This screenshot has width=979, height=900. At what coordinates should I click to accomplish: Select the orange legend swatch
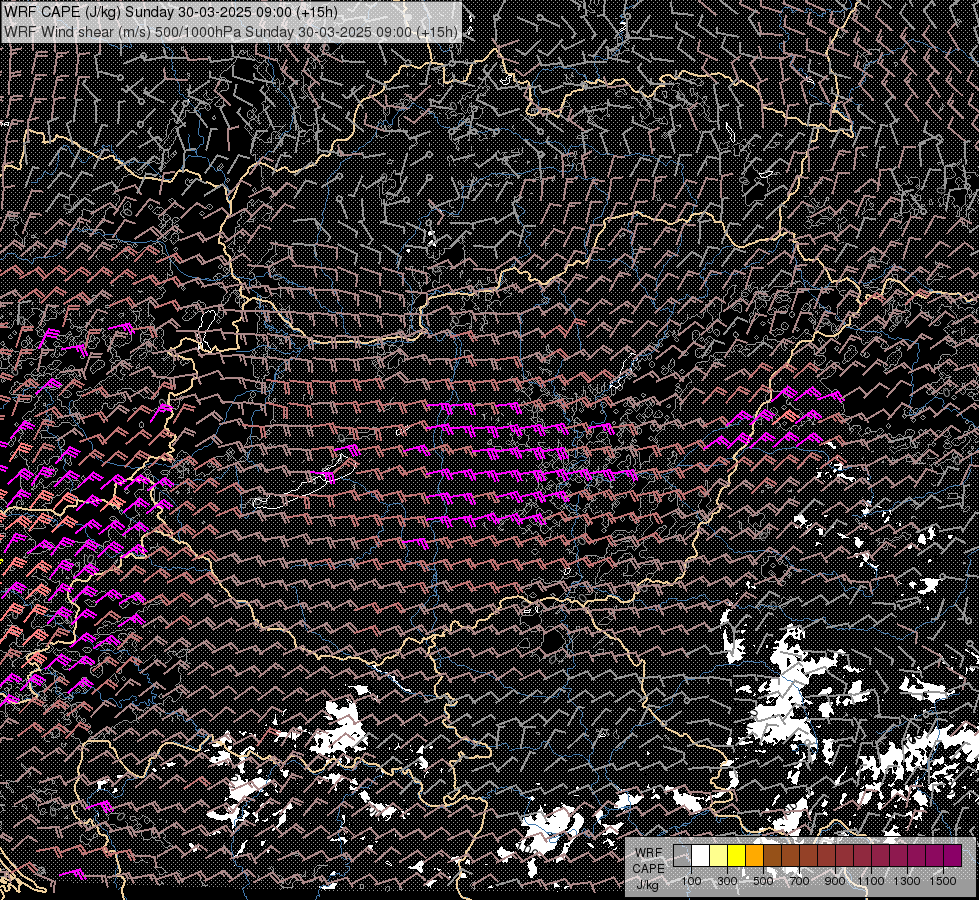tap(754, 856)
